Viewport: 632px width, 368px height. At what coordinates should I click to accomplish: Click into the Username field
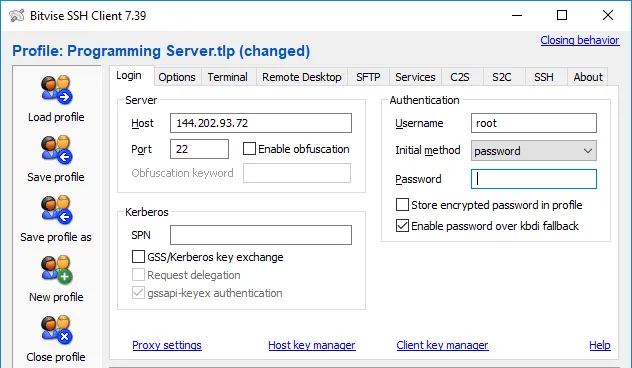coord(534,123)
